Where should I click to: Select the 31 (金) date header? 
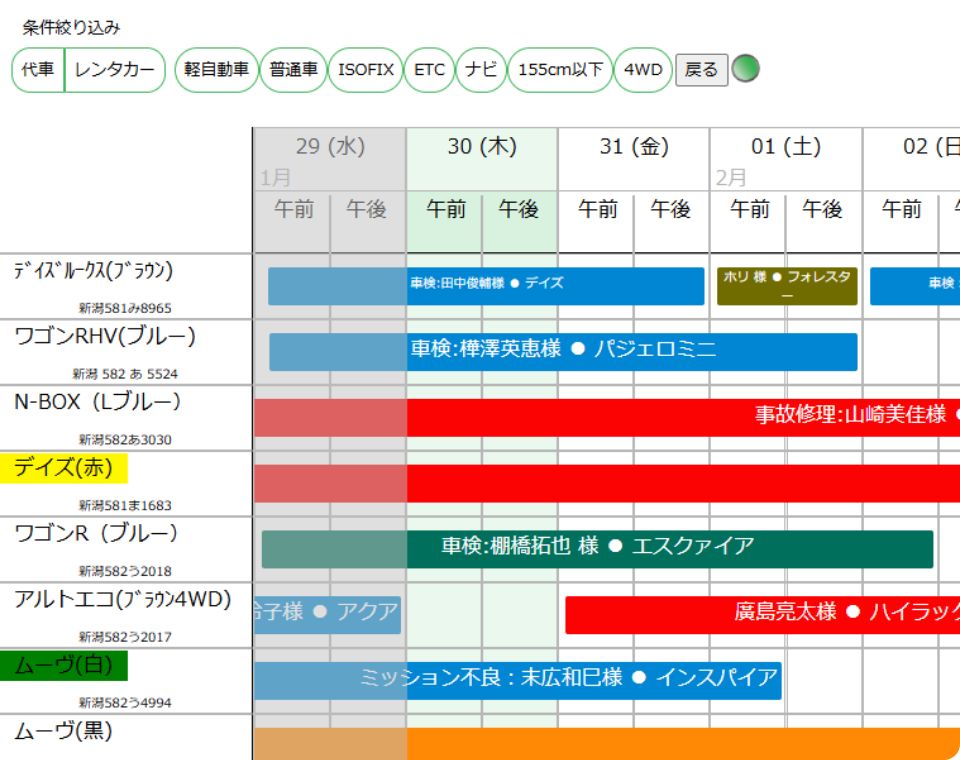pos(634,146)
